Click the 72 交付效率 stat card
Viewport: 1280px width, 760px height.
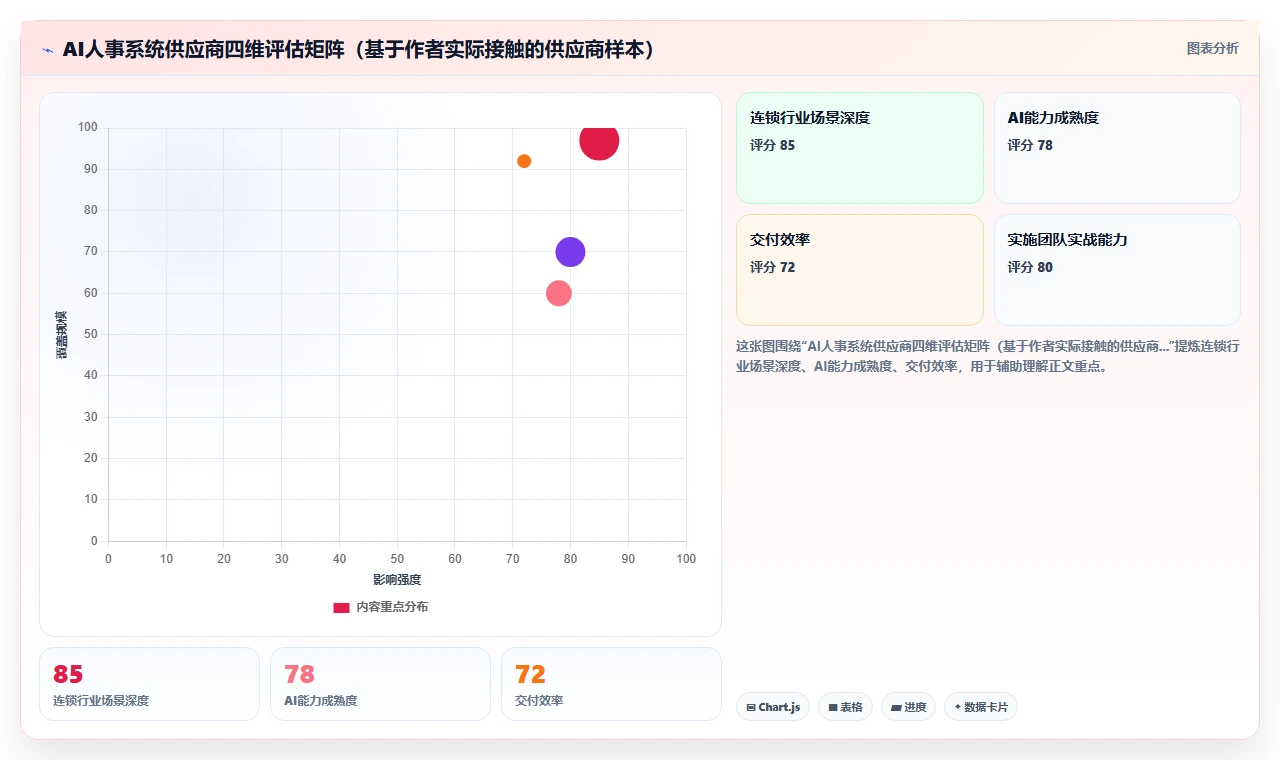point(611,684)
